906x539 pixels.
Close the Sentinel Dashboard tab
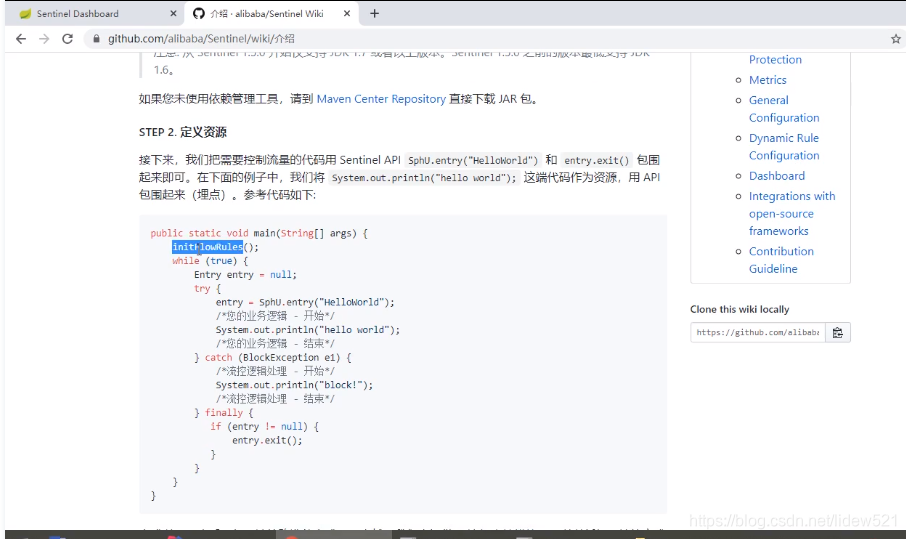[x=173, y=13]
